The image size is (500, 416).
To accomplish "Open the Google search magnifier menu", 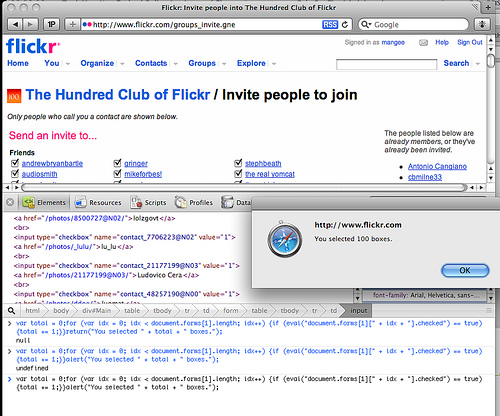I will pos(366,24).
